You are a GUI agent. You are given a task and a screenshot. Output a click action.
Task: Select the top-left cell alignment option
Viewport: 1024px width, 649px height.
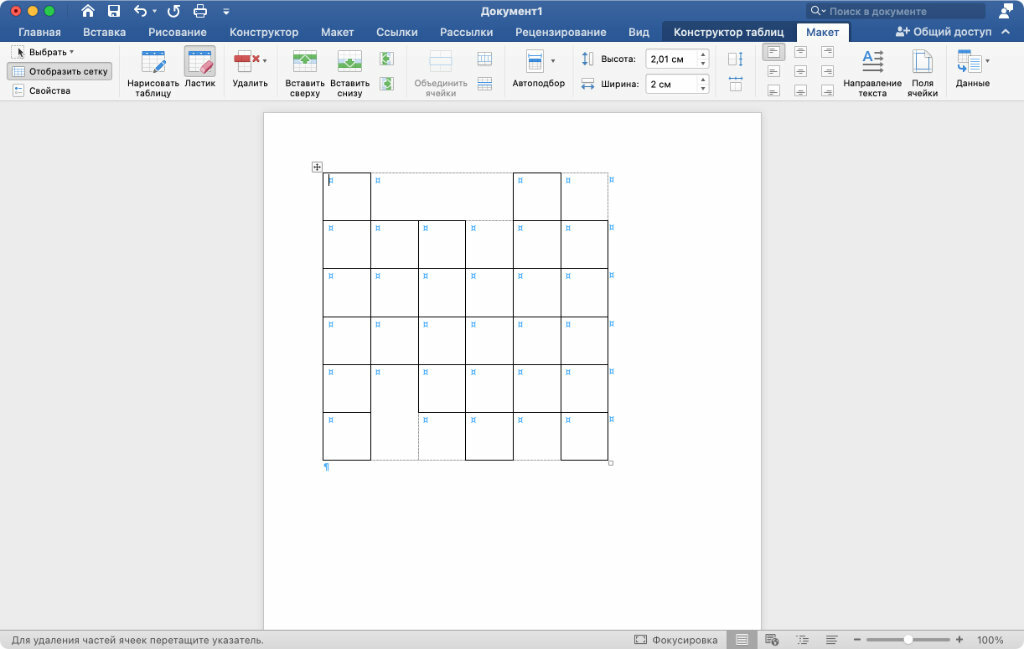[x=773, y=52]
